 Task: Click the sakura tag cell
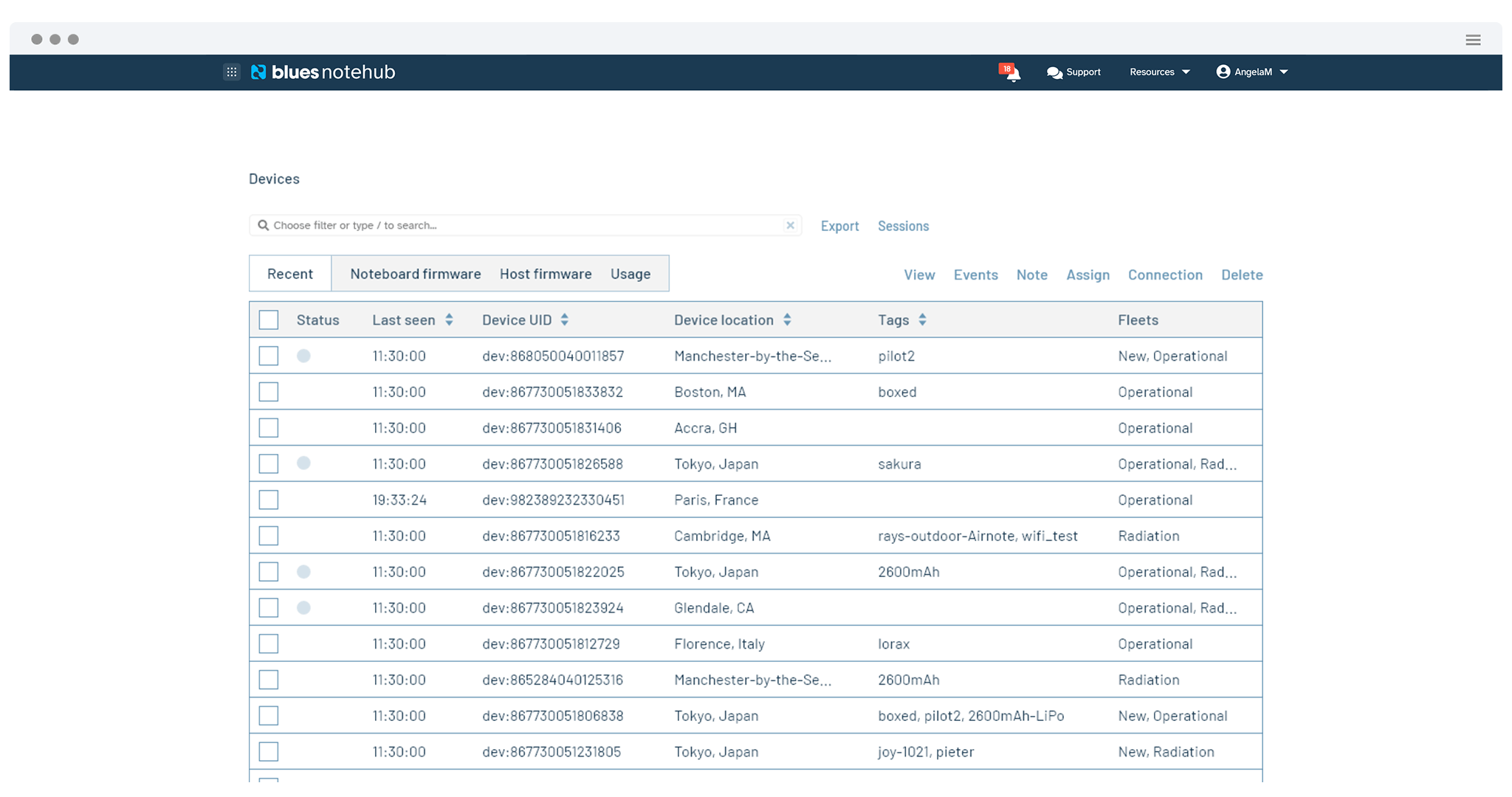point(899,463)
